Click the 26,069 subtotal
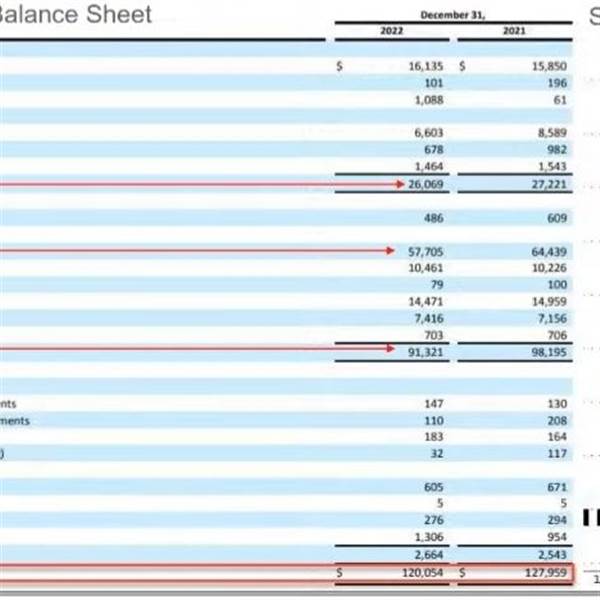 tap(426, 184)
